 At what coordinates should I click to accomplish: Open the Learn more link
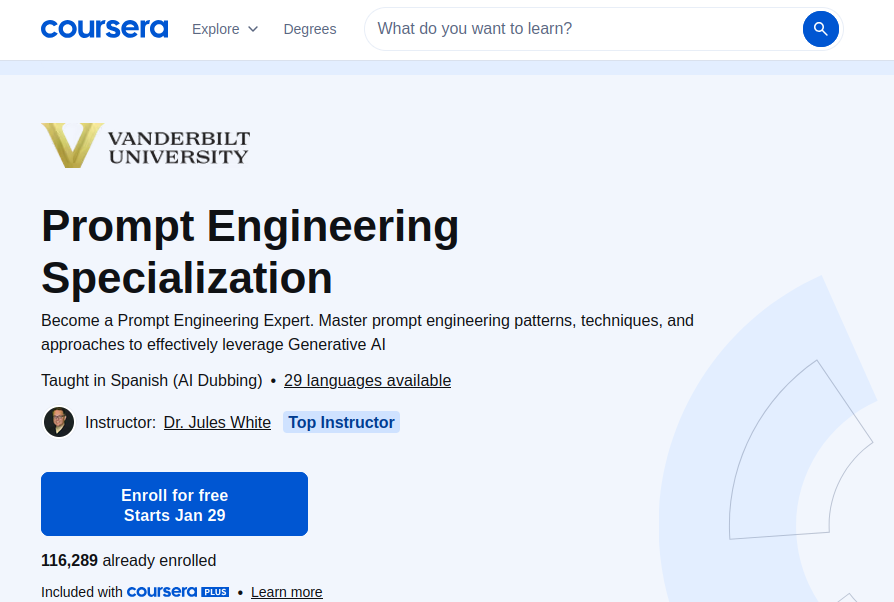pyautogui.click(x=287, y=592)
